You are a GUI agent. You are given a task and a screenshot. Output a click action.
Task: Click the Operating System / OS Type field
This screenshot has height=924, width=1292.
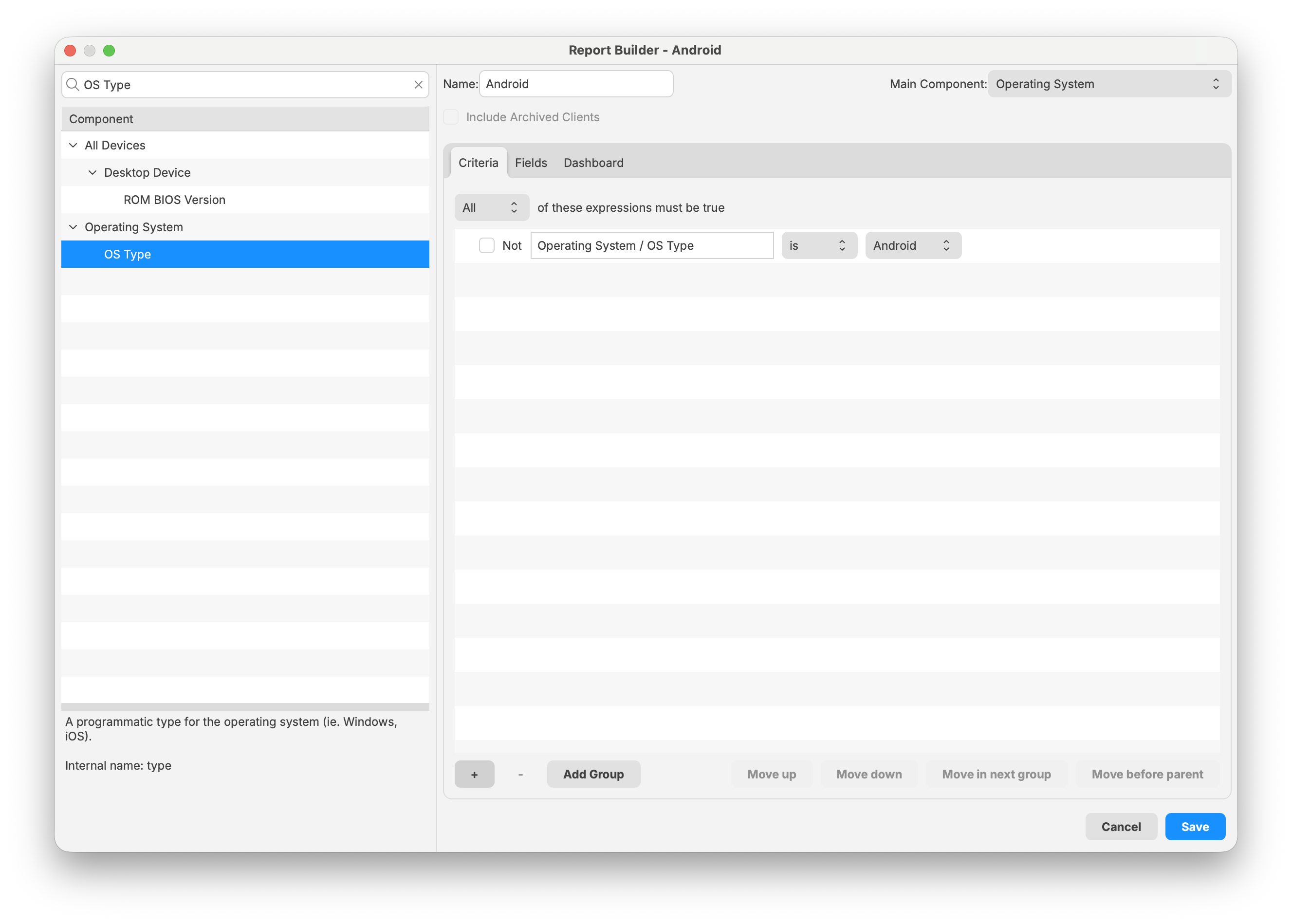(652, 245)
